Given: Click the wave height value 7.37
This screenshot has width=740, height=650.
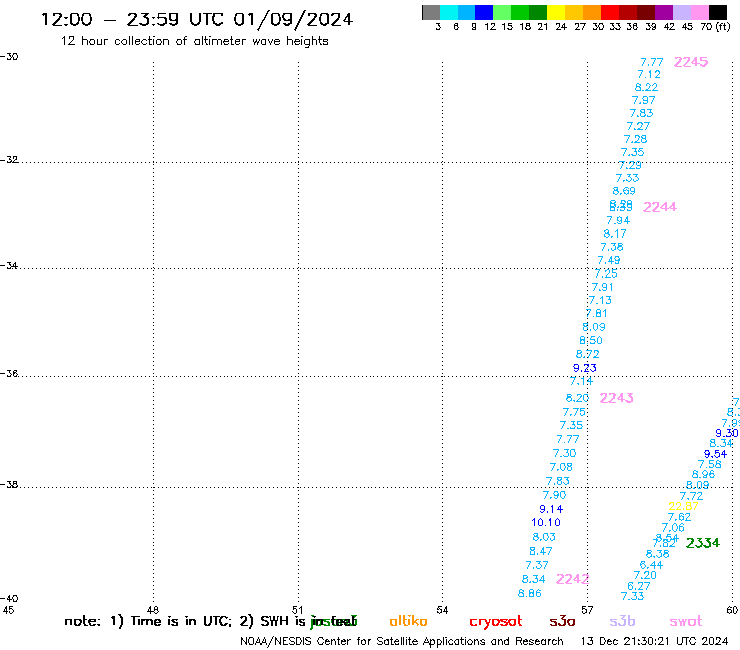Looking at the screenshot, I should click(x=537, y=565).
